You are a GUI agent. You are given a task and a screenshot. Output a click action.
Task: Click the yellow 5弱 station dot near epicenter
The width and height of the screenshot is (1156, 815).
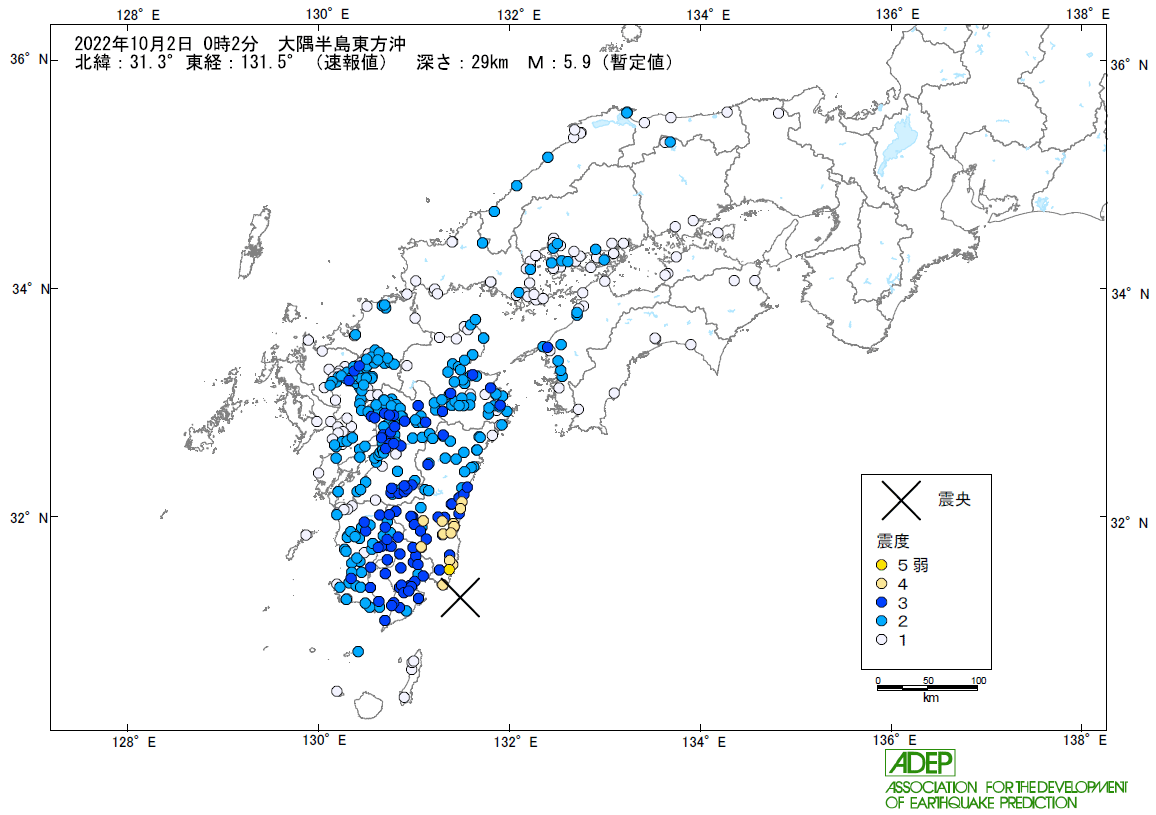[449, 569]
